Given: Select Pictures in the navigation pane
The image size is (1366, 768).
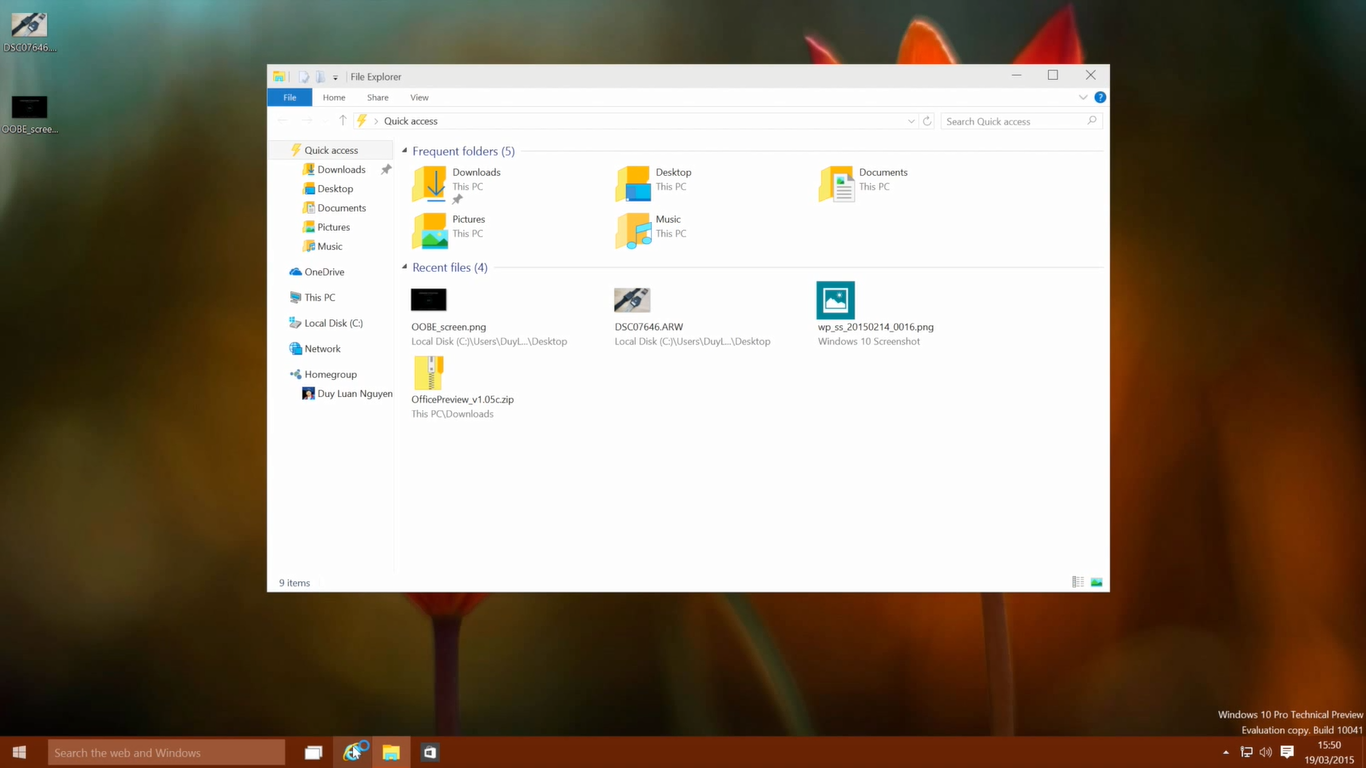Looking at the screenshot, I should tap(333, 227).
